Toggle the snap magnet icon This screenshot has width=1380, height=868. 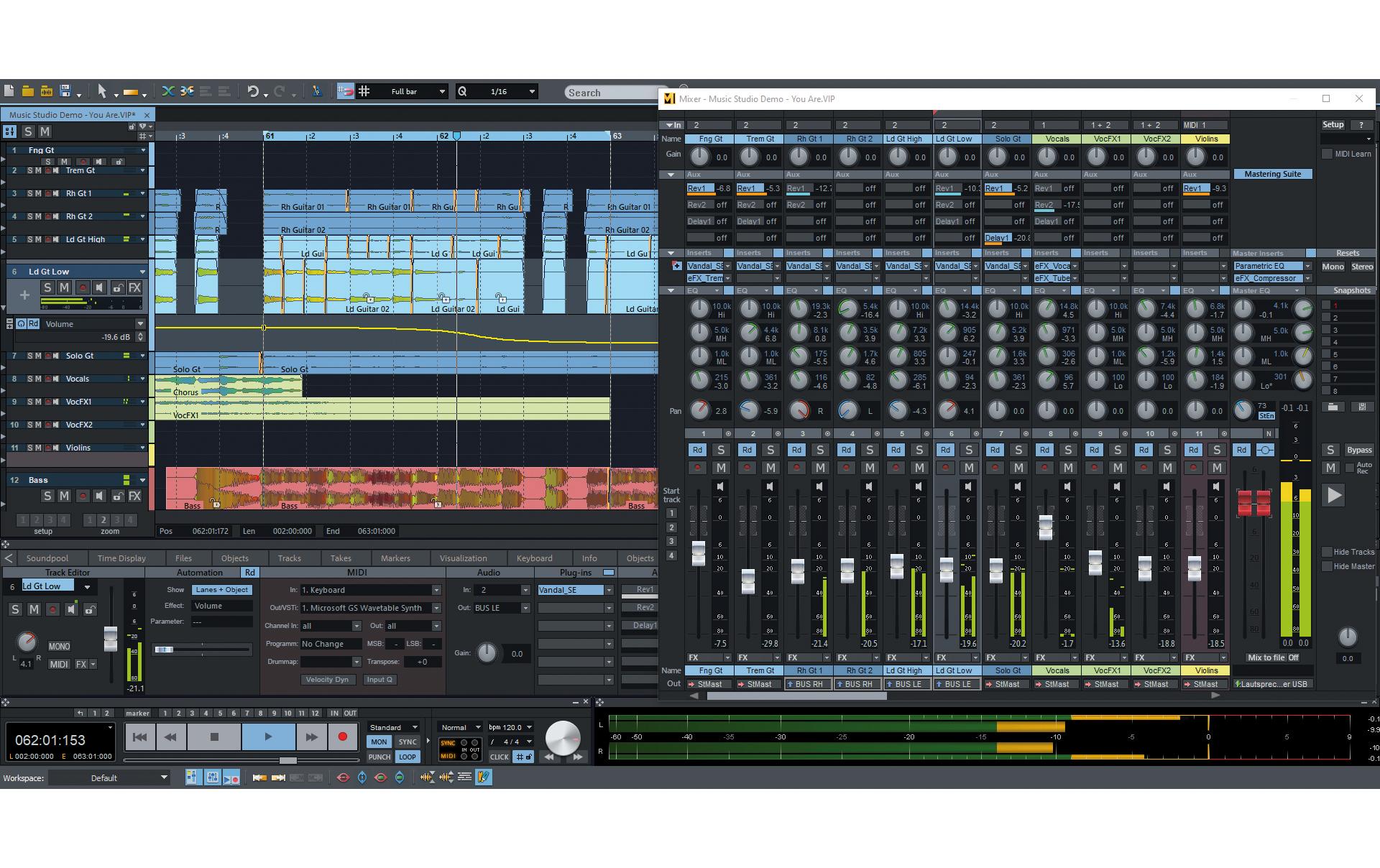click(x=346, y=91)
